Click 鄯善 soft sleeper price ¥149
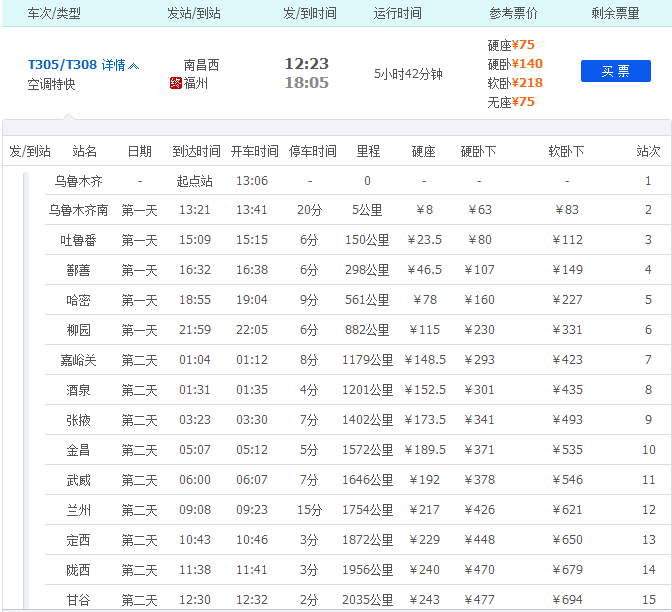The image size is (672, 612). pyautogui.click(x=567, y=270)
